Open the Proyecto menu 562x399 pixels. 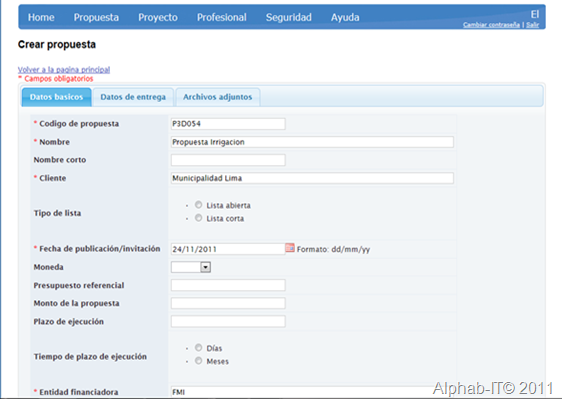158,17
